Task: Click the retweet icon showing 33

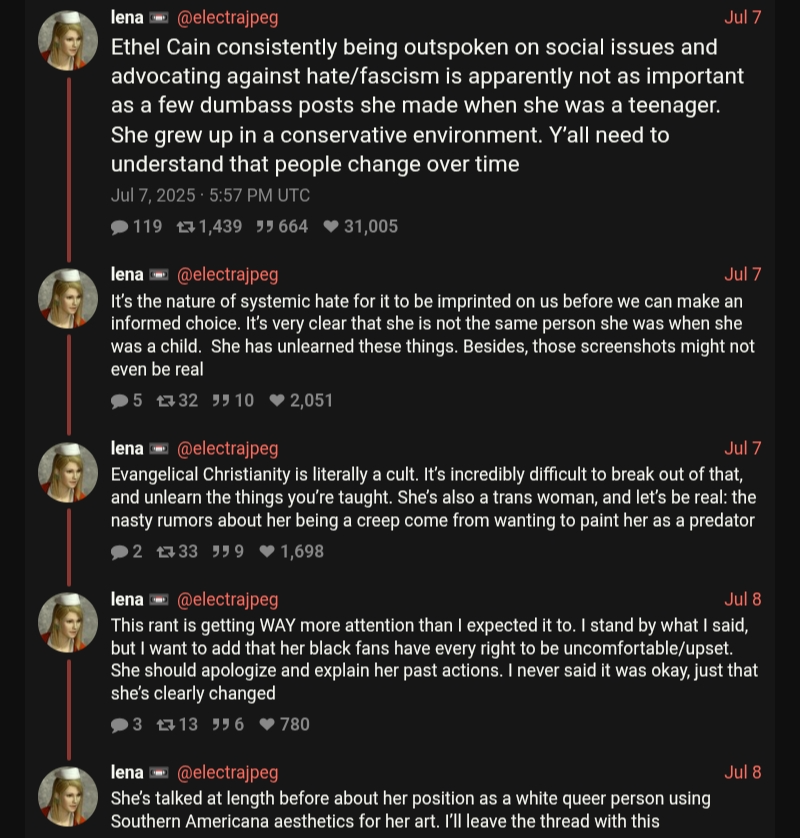Action: click(x=165, y=551)
